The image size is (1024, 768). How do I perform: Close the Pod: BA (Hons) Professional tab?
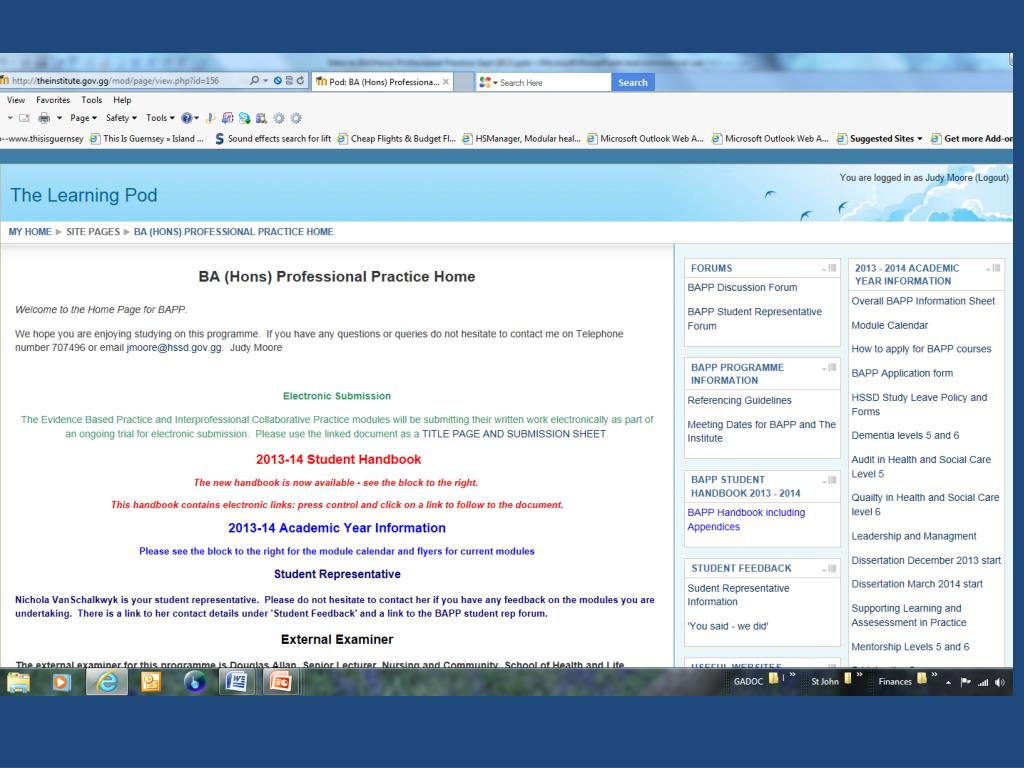(445, 82)
